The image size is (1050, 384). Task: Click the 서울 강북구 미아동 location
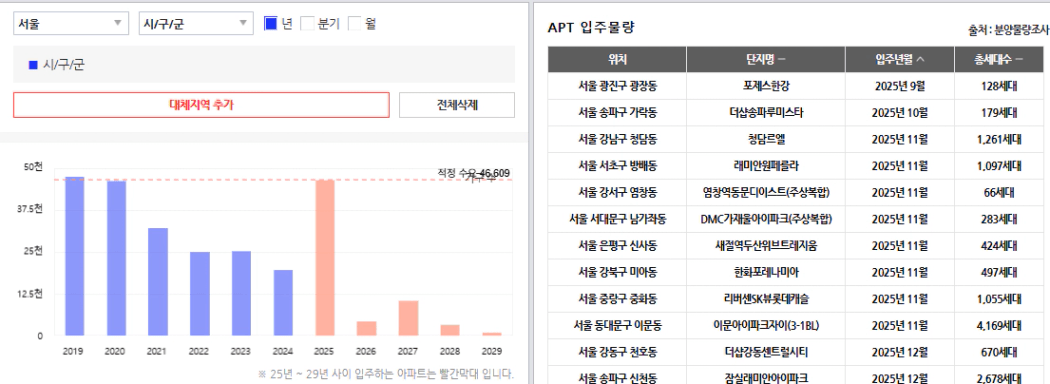(x=617, y=272)
